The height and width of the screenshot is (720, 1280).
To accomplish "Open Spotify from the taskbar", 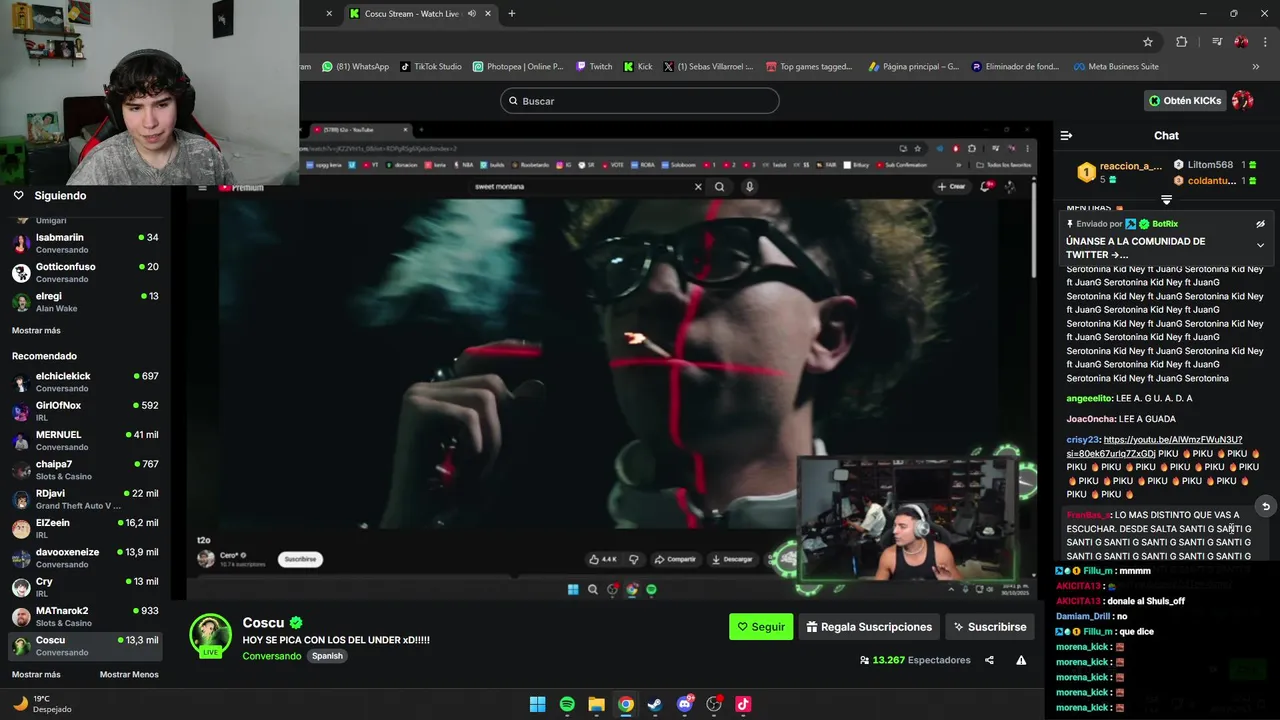I will [x=567, y=704].
